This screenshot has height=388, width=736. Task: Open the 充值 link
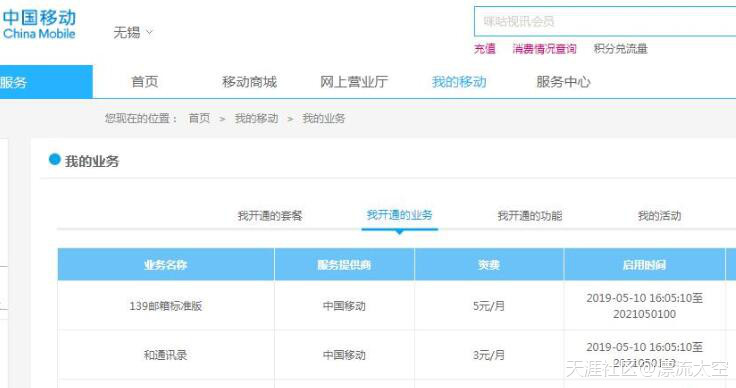click(484, 49)
